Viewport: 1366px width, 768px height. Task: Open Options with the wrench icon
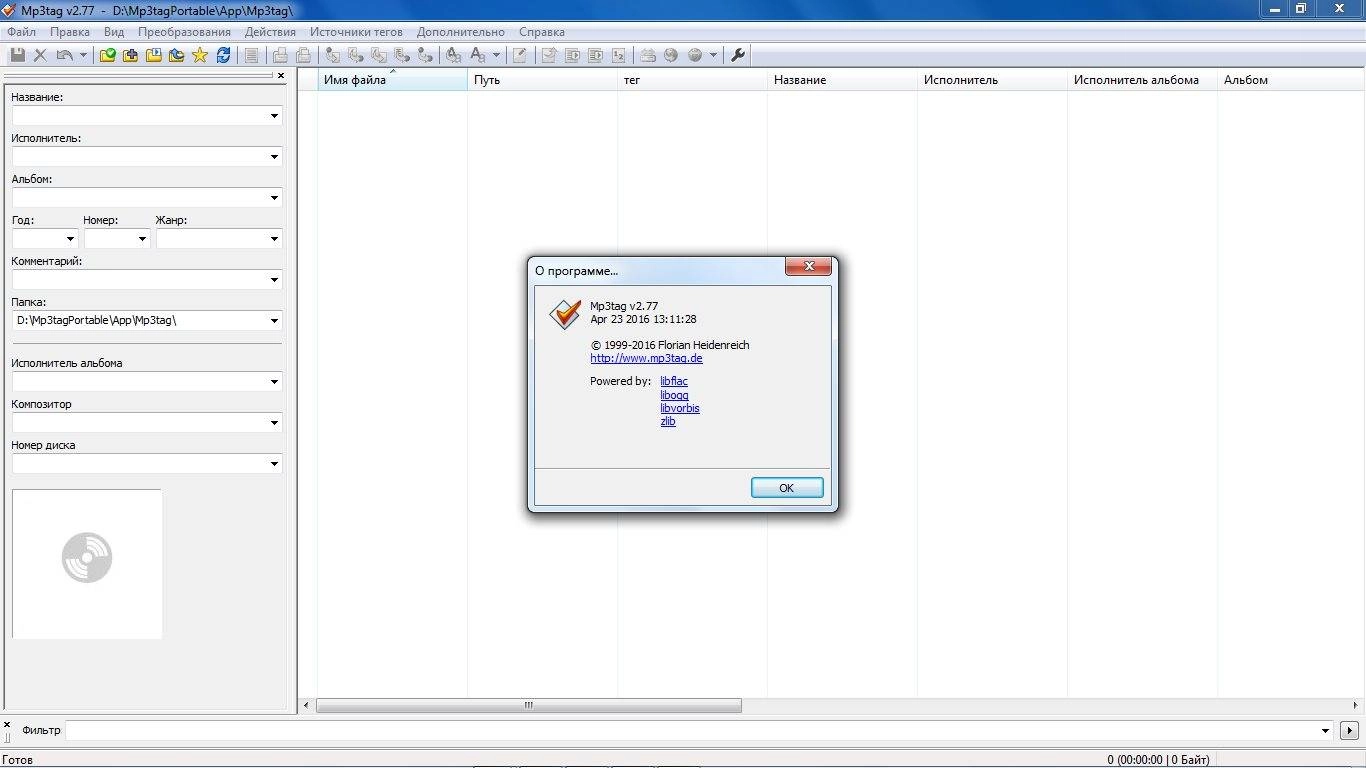tap(738, 55)
